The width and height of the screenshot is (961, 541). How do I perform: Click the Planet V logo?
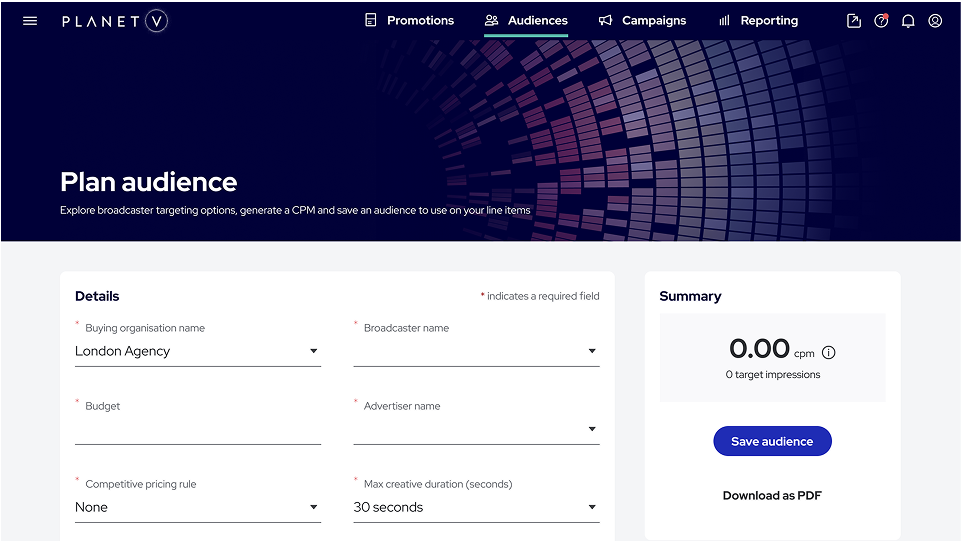pos(115,21)
